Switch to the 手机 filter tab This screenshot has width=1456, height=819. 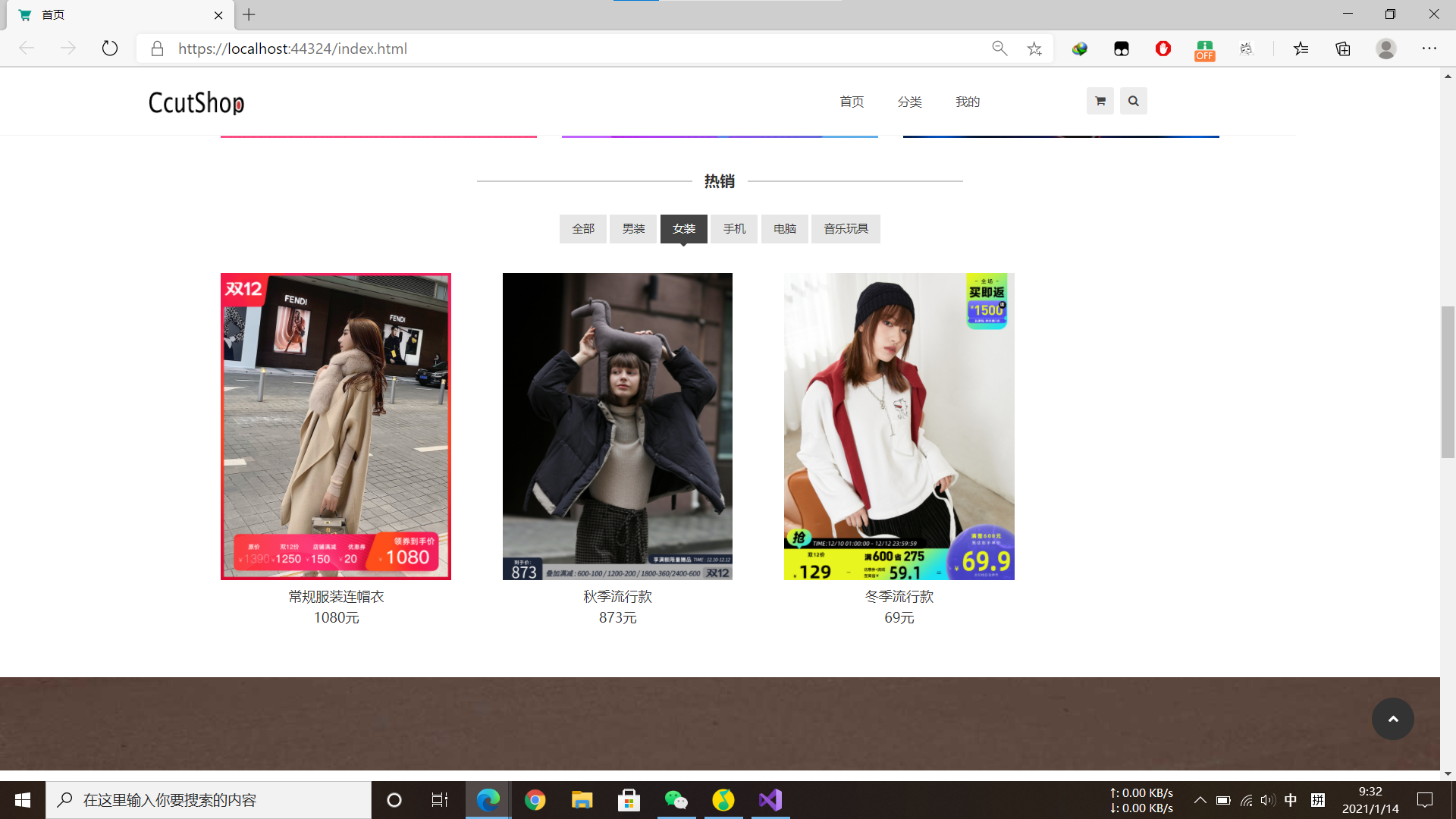point(733,228)
